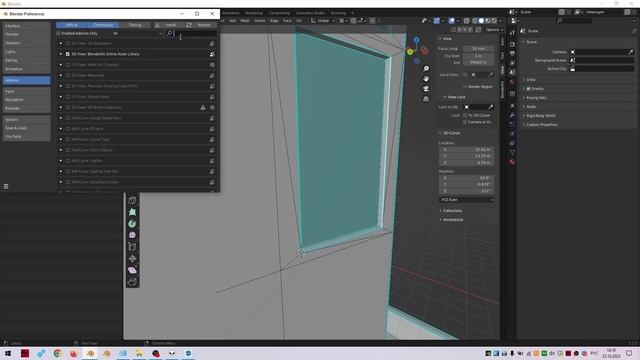Toggle the Community add-ons filter button
Image resolution: width=640 pixels, height=360 pixels.
coord(103,25)
